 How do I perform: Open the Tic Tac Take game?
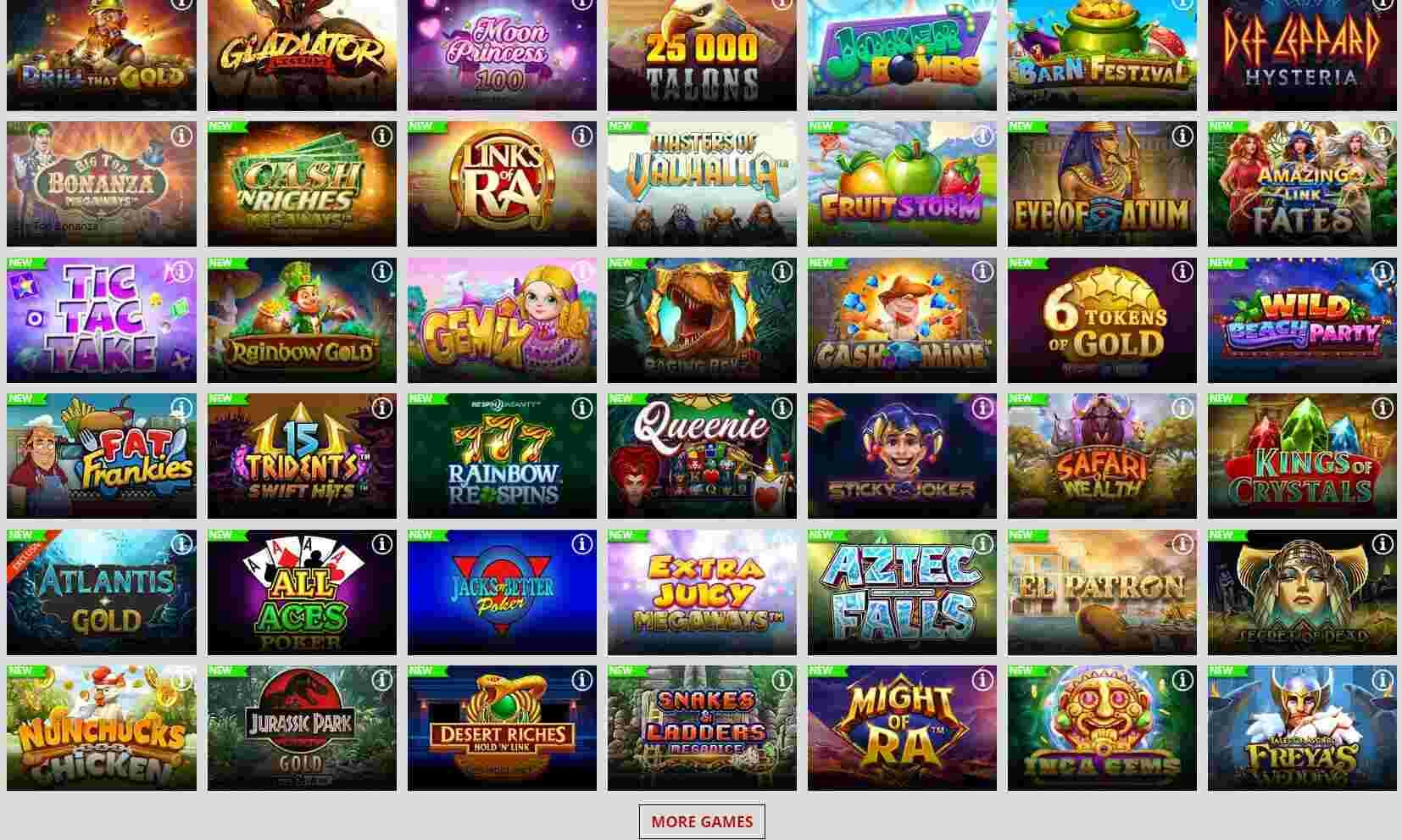point(102,320)
